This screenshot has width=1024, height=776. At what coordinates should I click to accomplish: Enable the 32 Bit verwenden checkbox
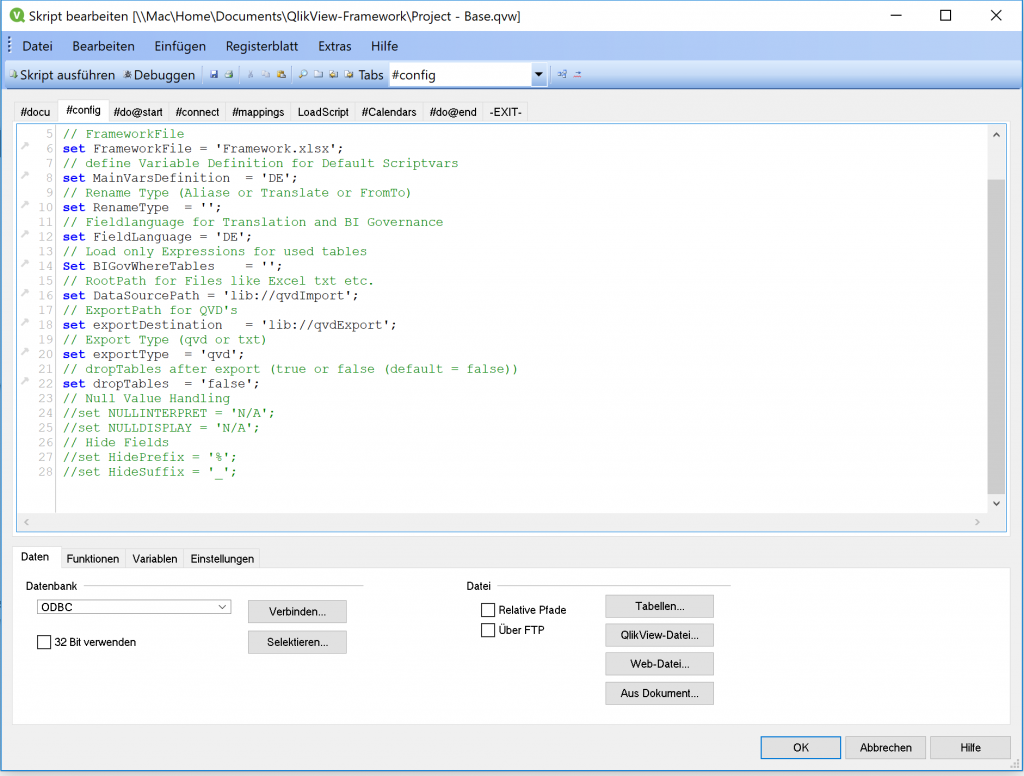point(44,642)
